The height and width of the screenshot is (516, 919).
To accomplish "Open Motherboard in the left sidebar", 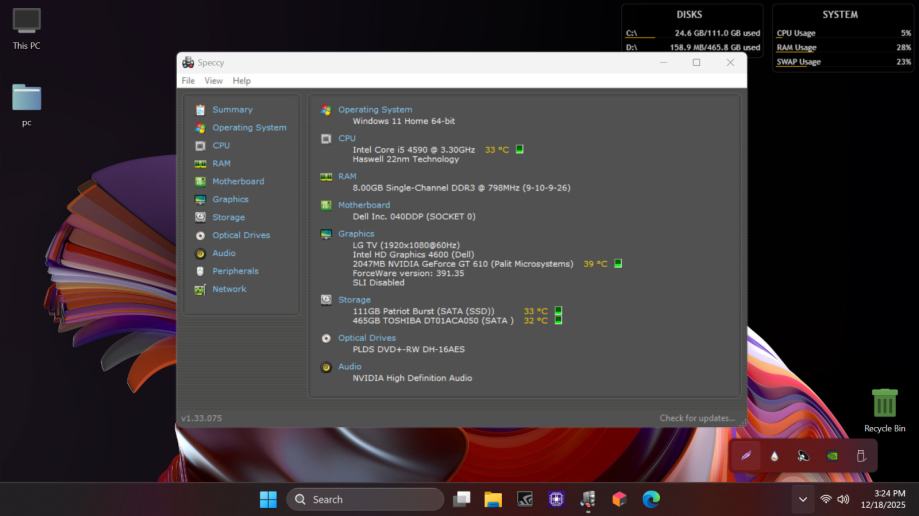I will (238, 182).
